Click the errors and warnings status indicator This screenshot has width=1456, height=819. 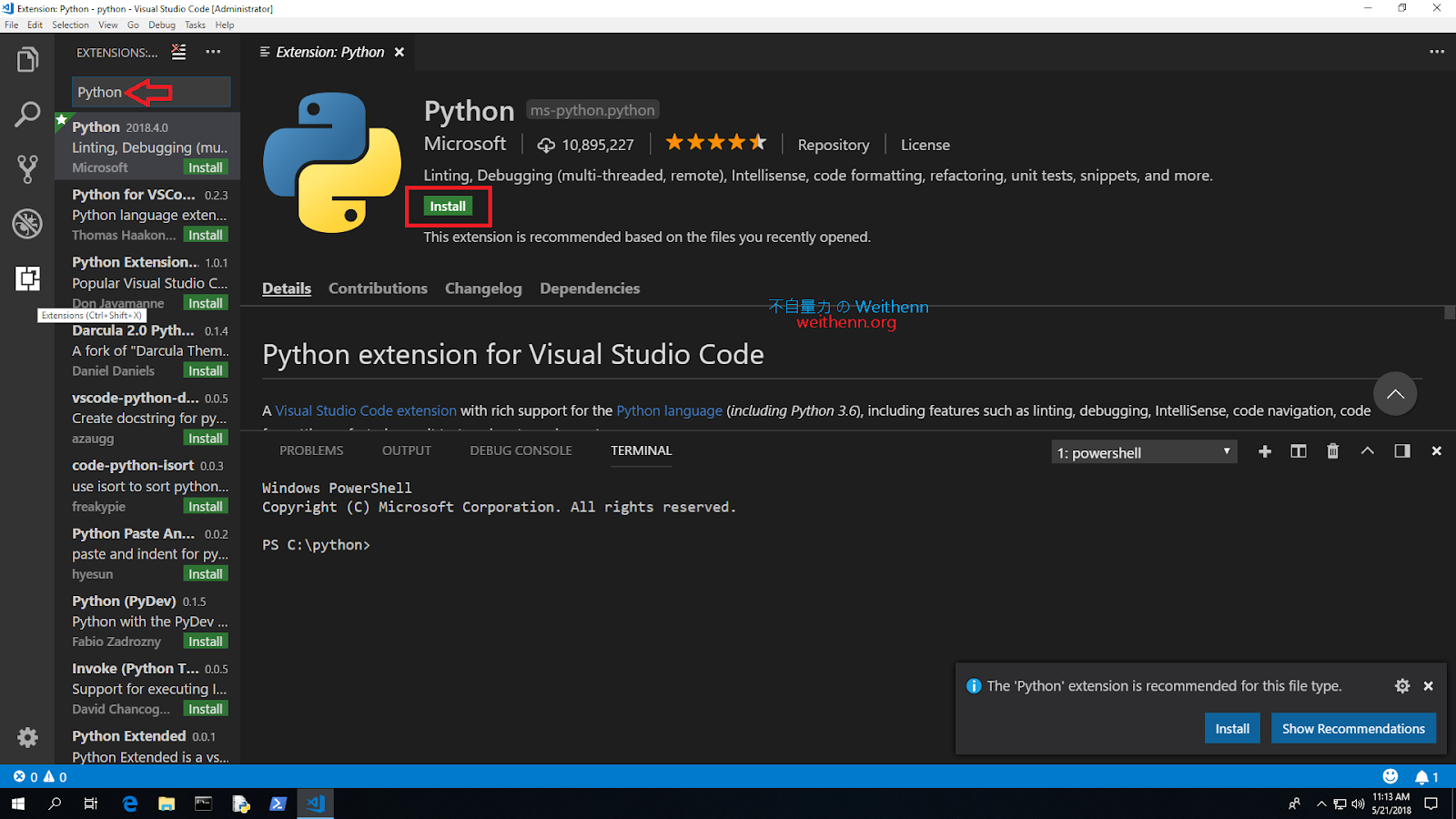tap(40, 777)
